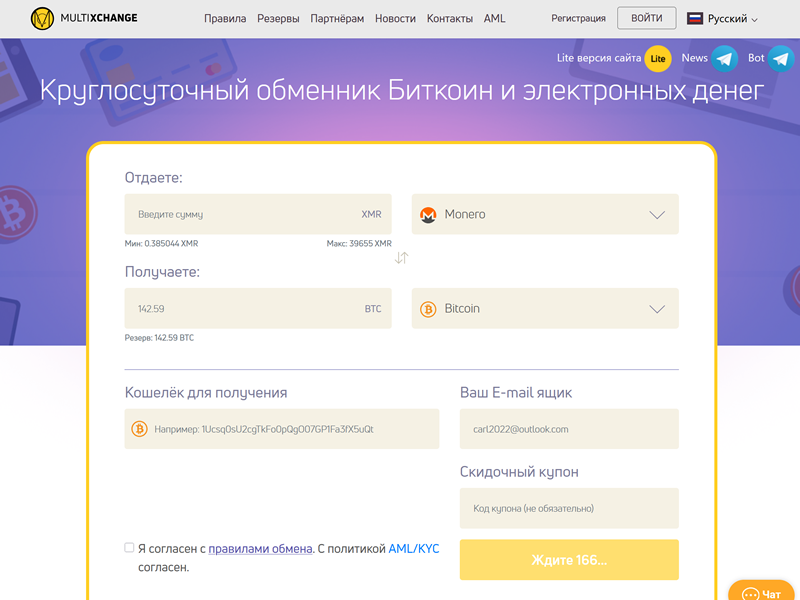Open the Bot Telegram icon
800x600 pixels.
(781, 58)
